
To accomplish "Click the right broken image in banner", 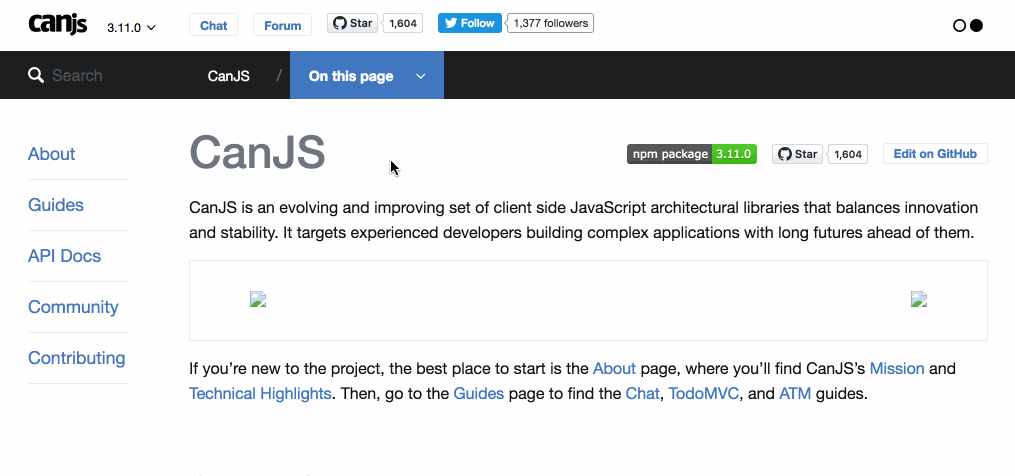I will point(919,299).
